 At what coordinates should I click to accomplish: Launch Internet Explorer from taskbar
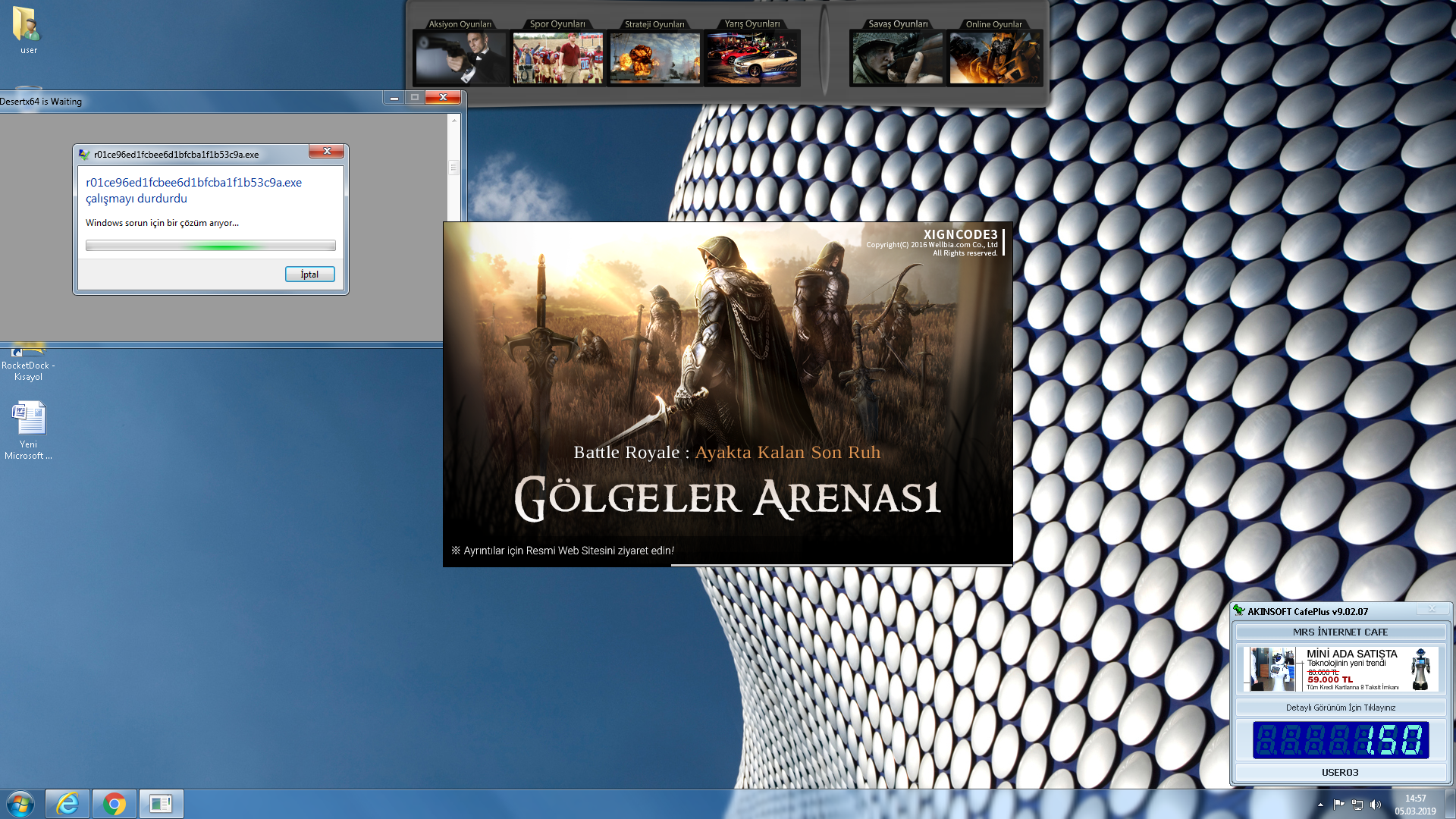[67, 804]
